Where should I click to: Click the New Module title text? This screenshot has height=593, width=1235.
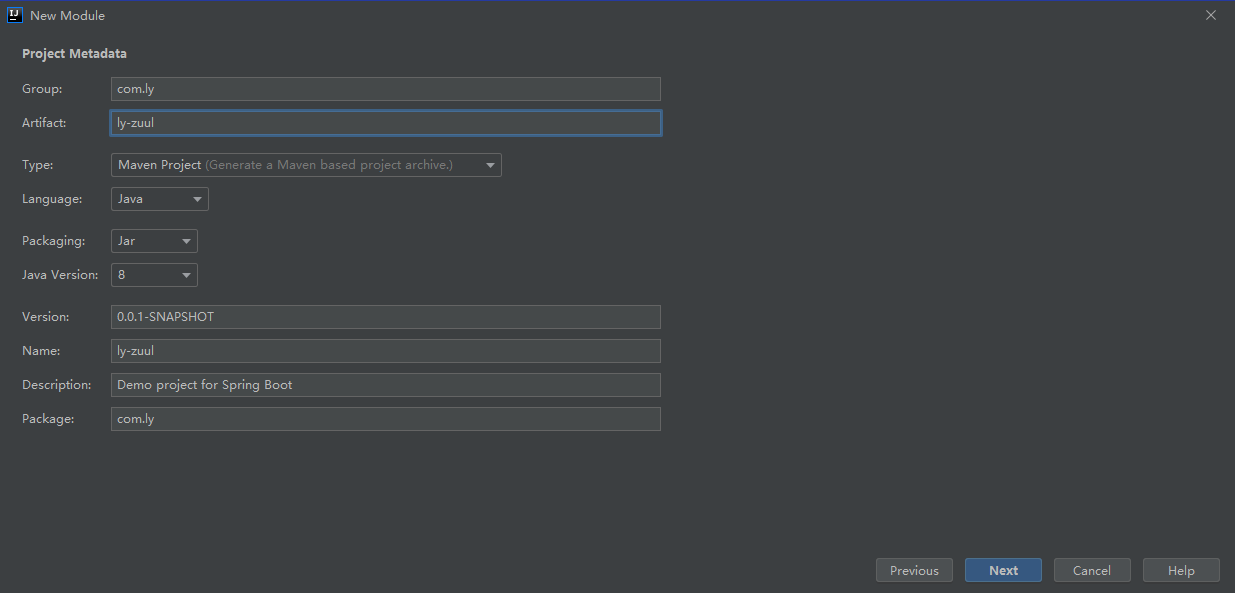68,15
